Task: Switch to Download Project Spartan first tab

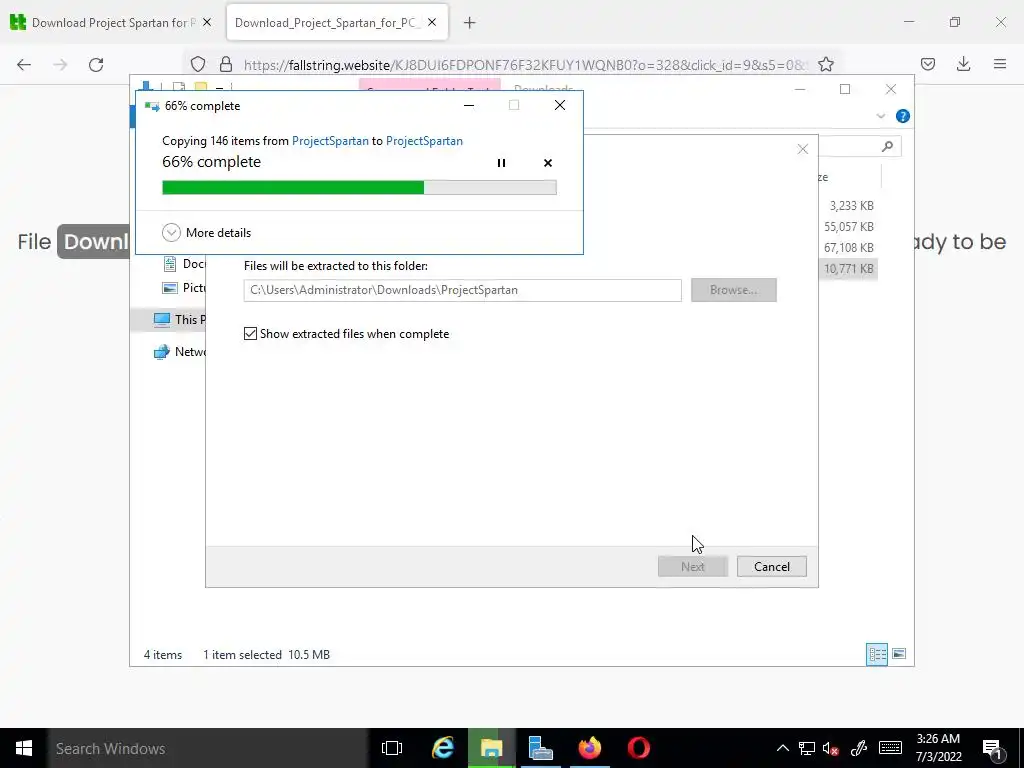Action: 111,23
